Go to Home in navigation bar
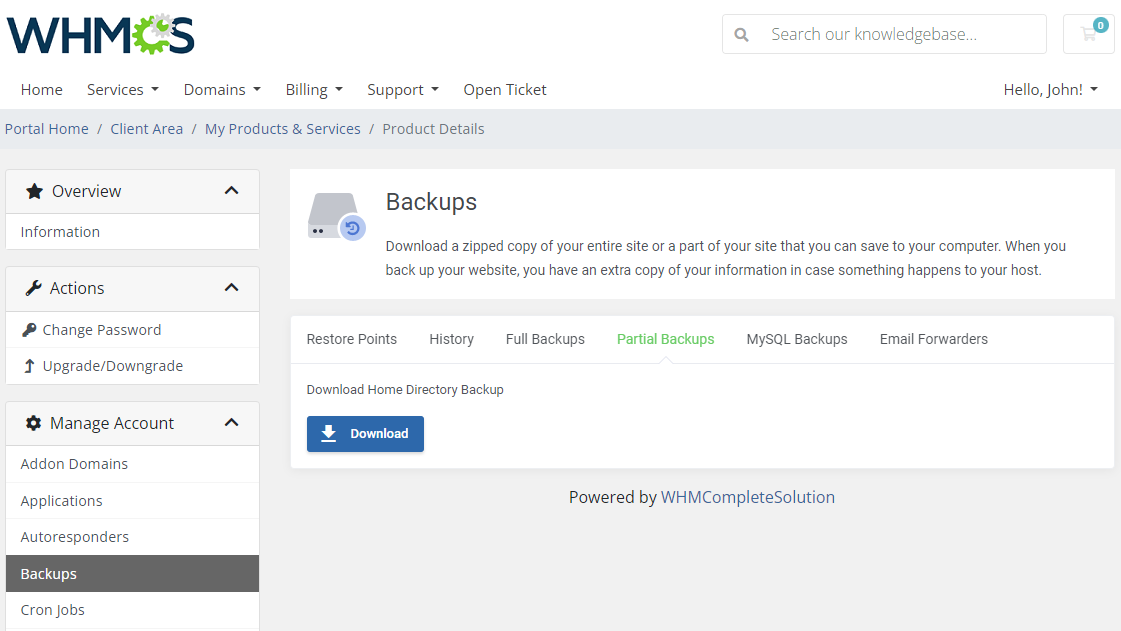Image resolution: width=1121 pixels, height=631 pixels. coord(41,89)
